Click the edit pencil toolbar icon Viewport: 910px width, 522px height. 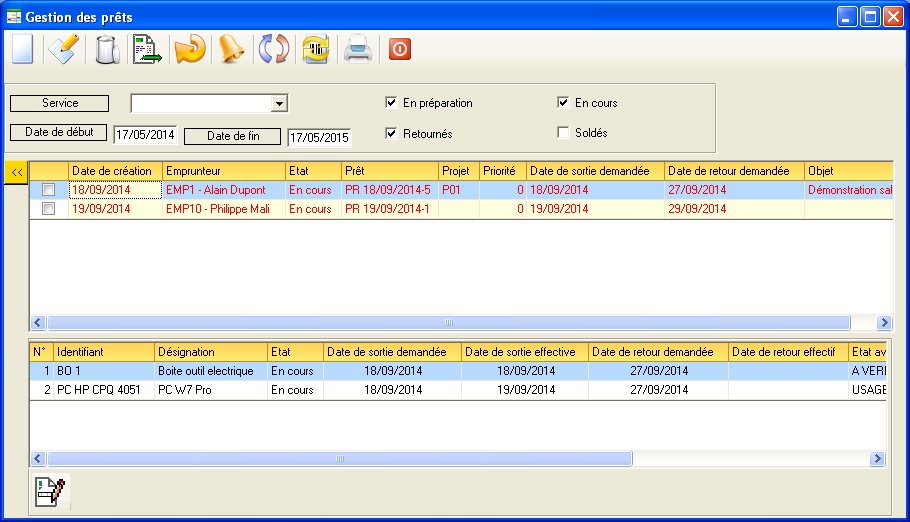(x=63, y=49)
